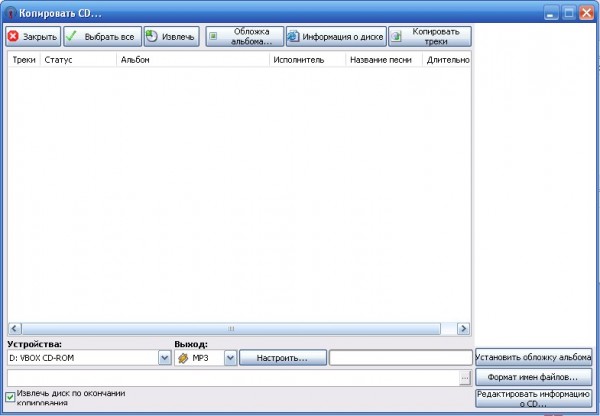Minimize the Копировать CD window

(551, 13)
